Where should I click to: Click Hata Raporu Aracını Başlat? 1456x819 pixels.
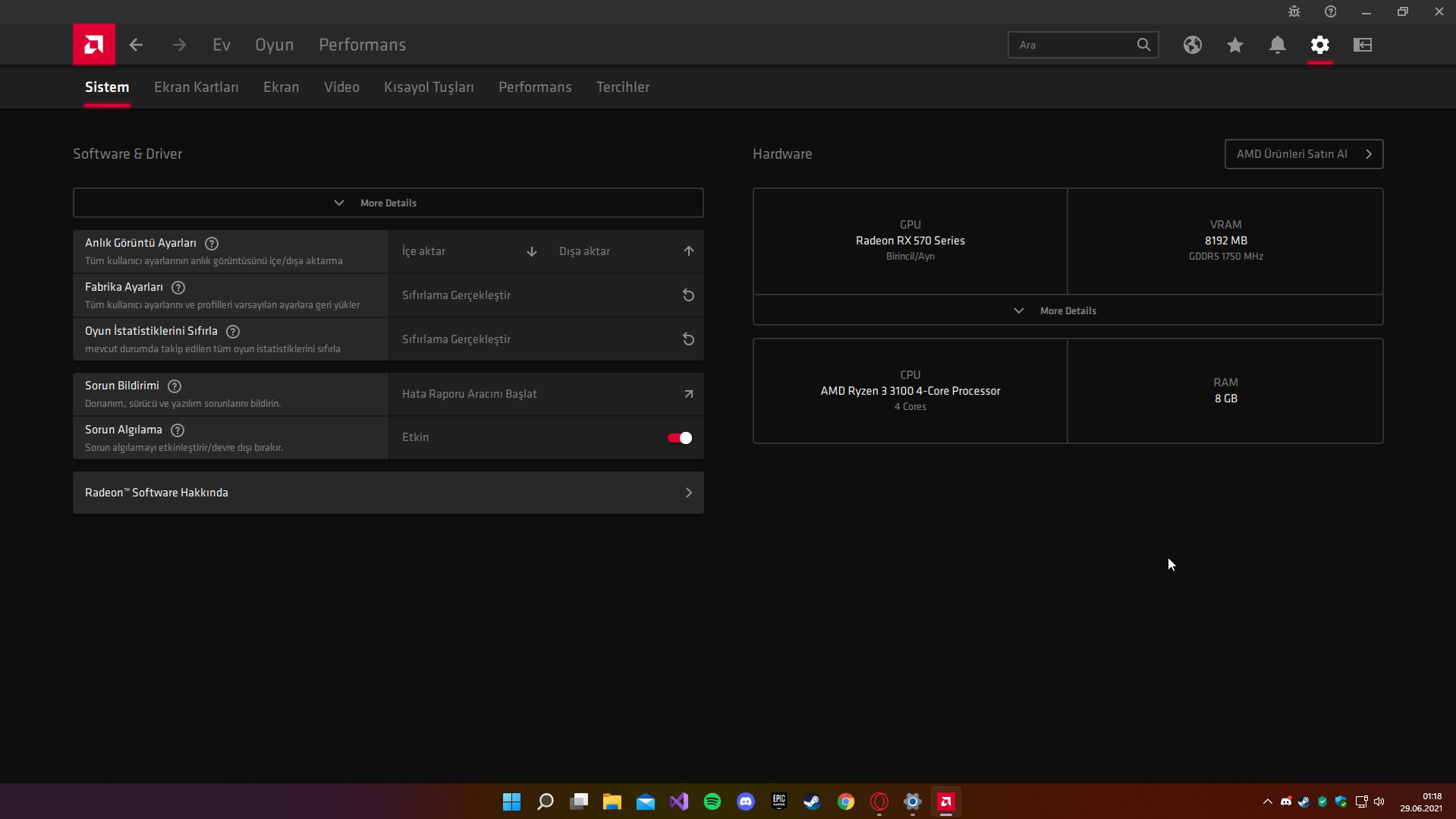click(546, 394)
